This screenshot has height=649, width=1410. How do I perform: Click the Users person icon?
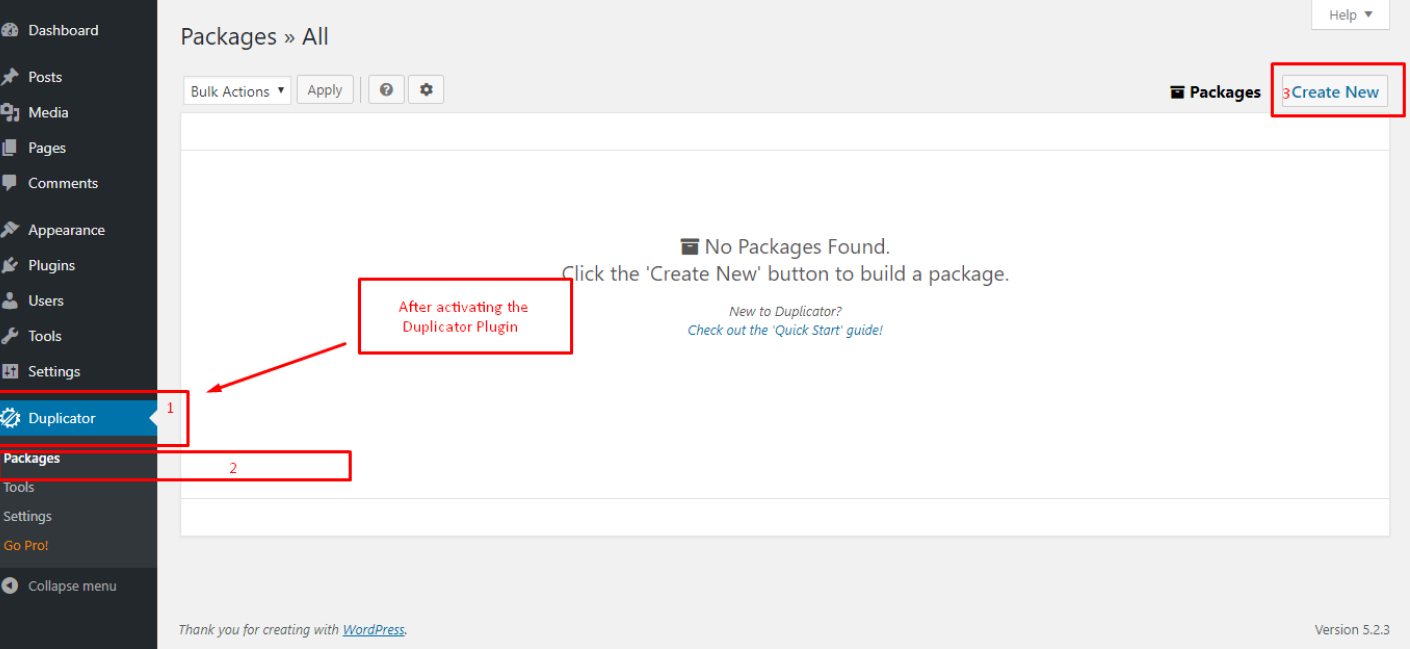tap(10, 300)
